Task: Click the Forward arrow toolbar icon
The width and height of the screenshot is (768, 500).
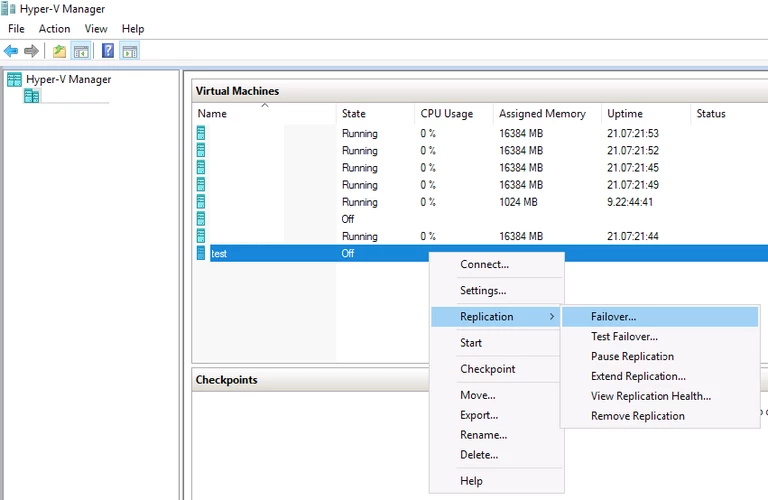Action: 31,51
